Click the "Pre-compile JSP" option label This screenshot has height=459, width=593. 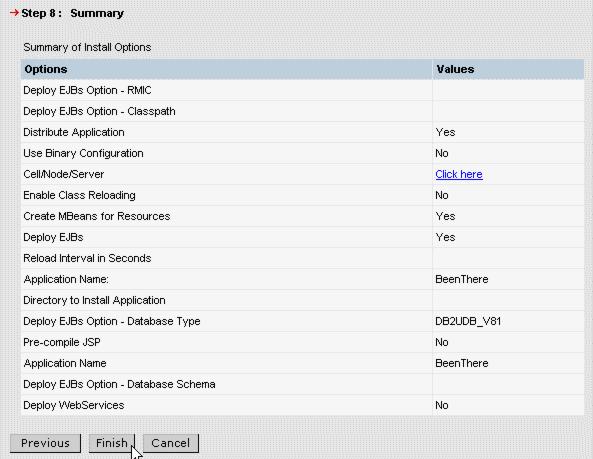click(x=62, y=342)
